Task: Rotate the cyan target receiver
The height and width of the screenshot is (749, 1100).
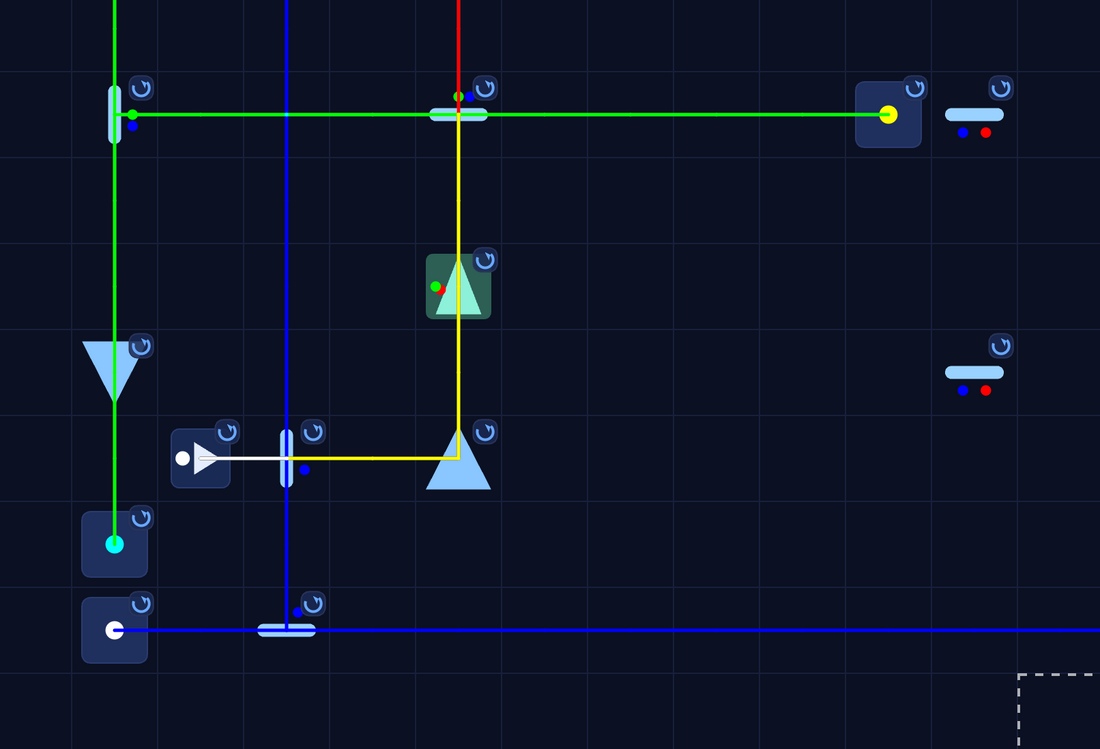Action: coord(141,518)
